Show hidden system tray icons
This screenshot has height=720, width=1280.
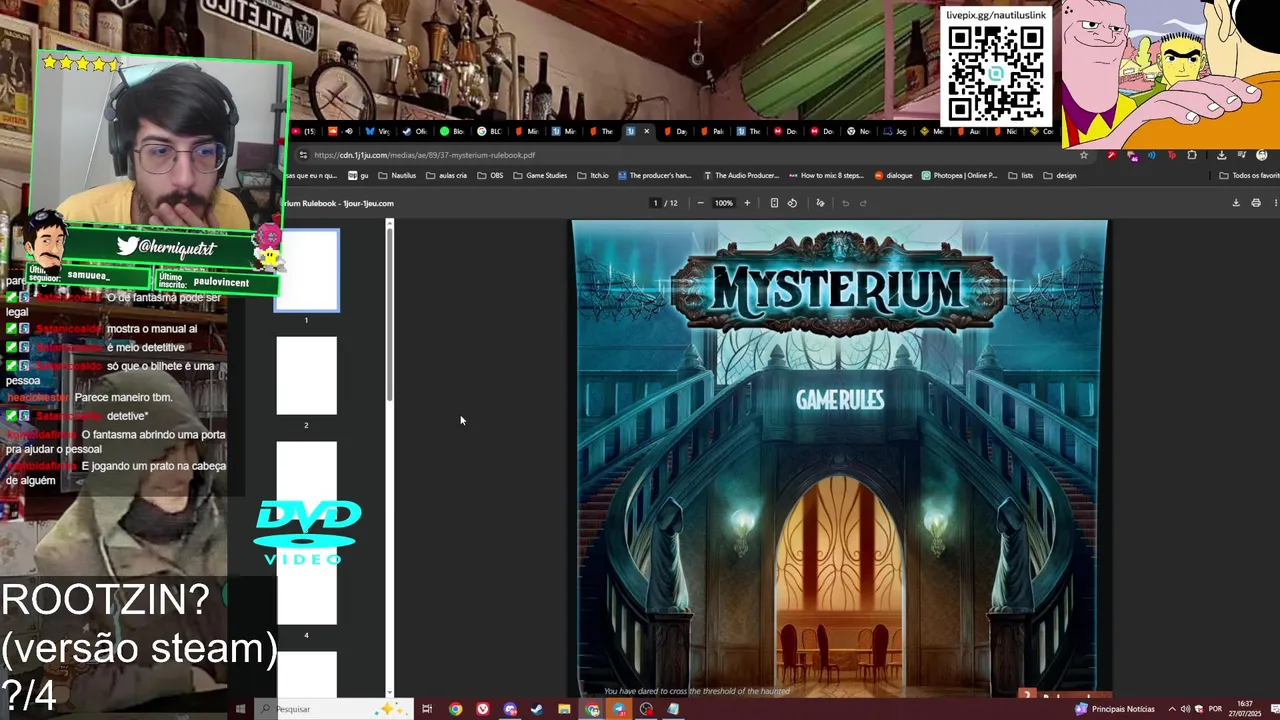1172,709
